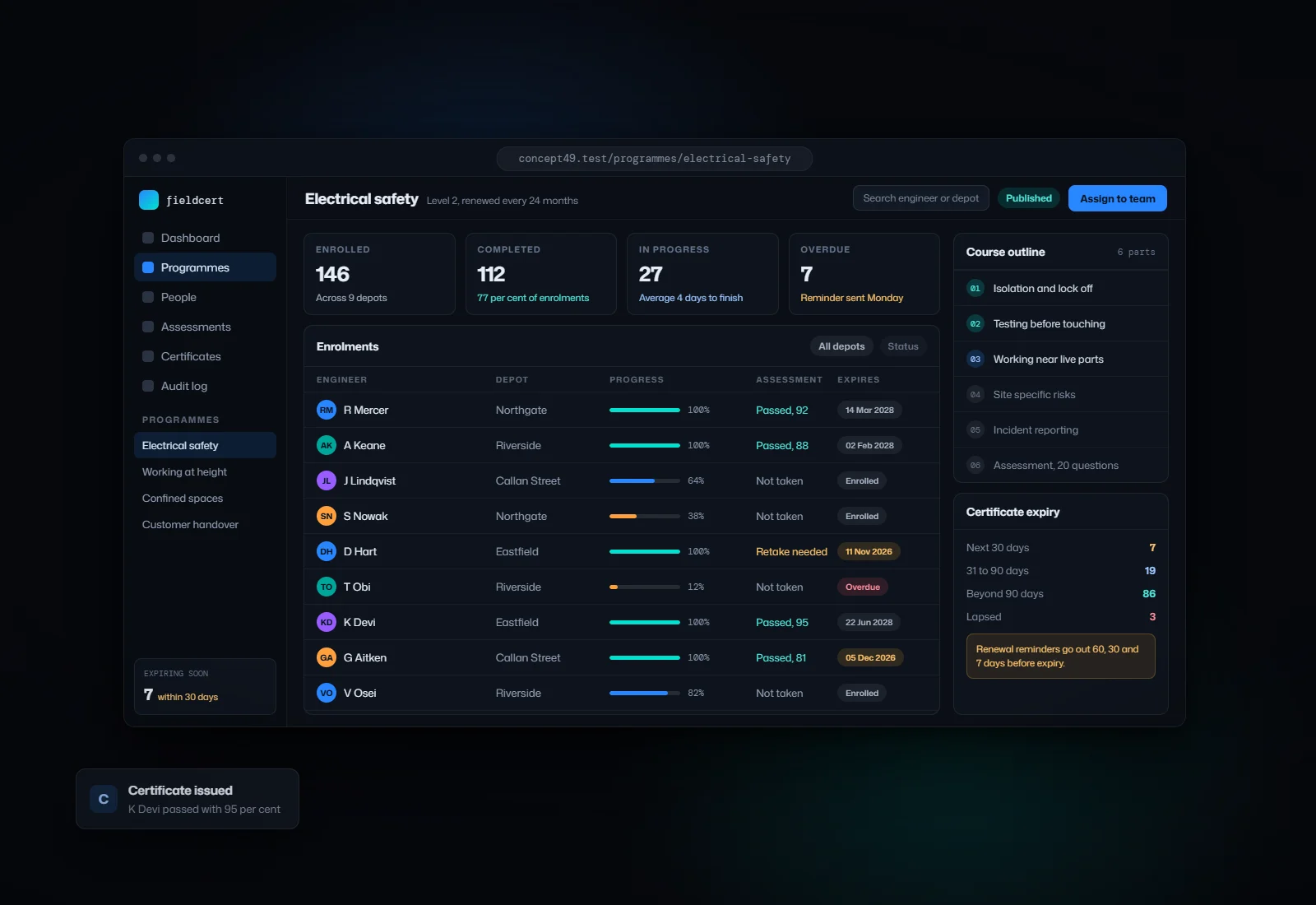Open course part 03 Working near live parts
This screenshot has width=1316, height=905.
point(1061,359)
